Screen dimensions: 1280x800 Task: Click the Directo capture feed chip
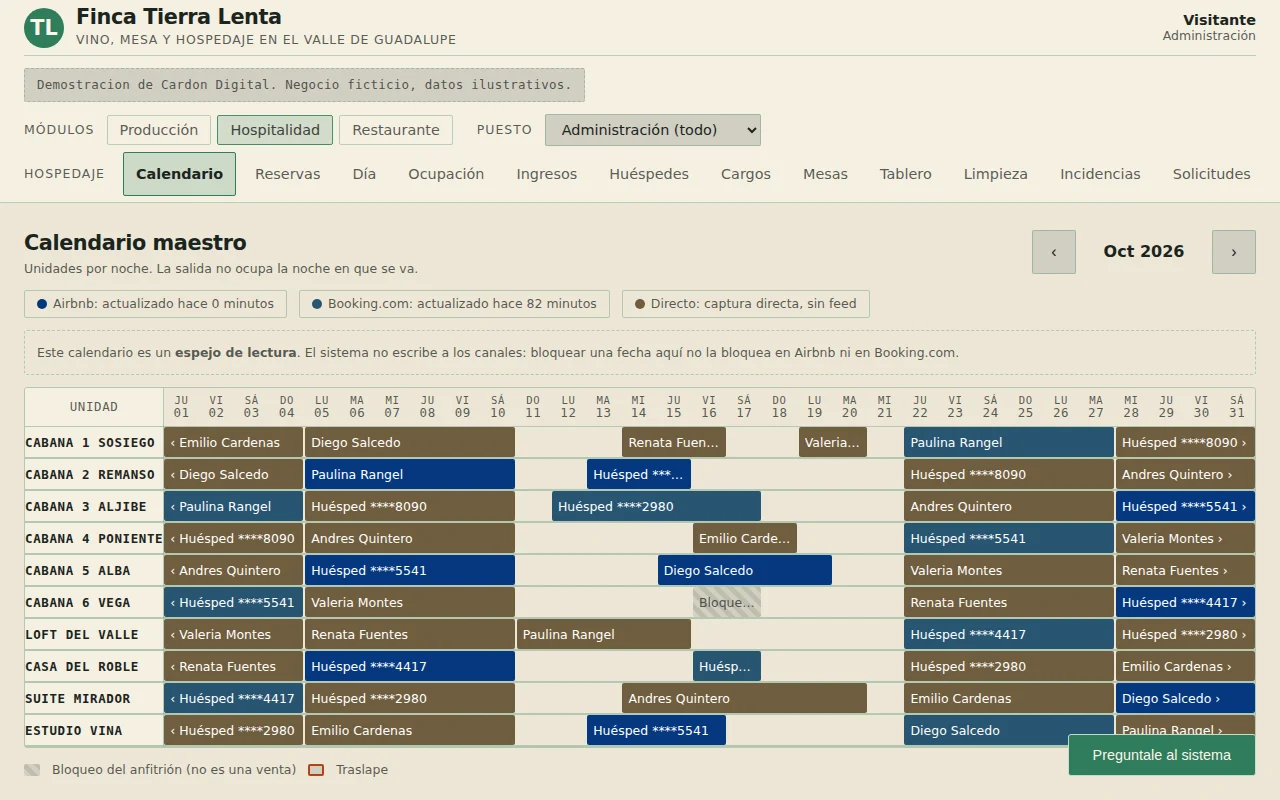pos(746,304)
